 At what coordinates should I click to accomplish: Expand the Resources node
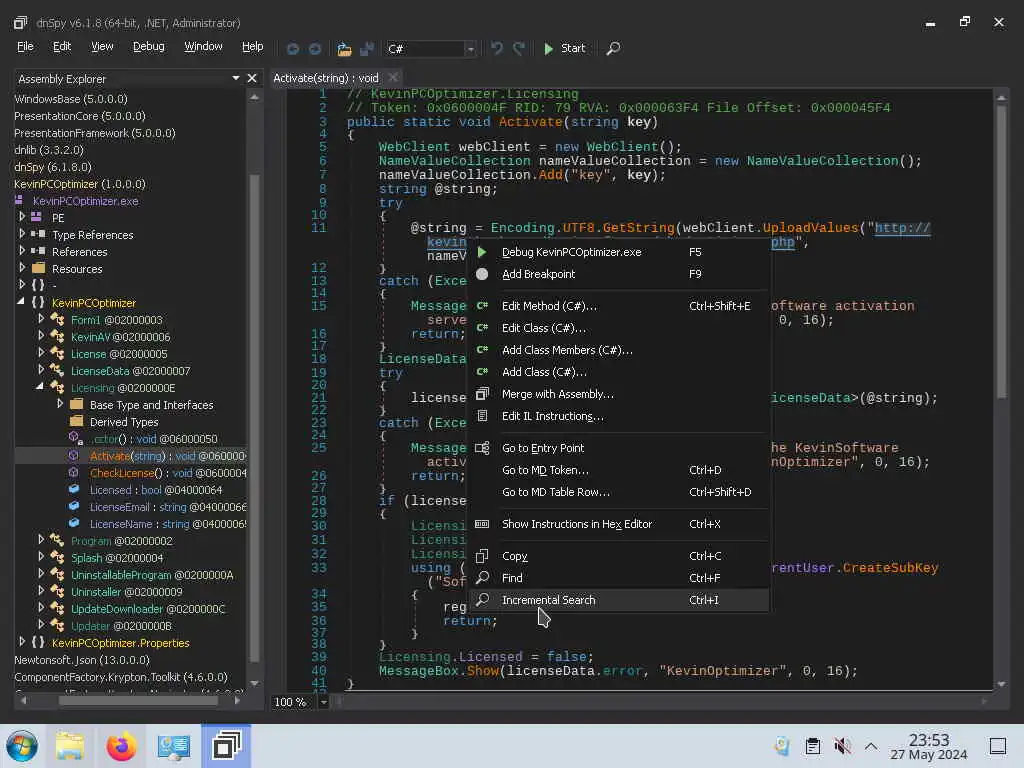pyautogui.click(x=22, y=268)
